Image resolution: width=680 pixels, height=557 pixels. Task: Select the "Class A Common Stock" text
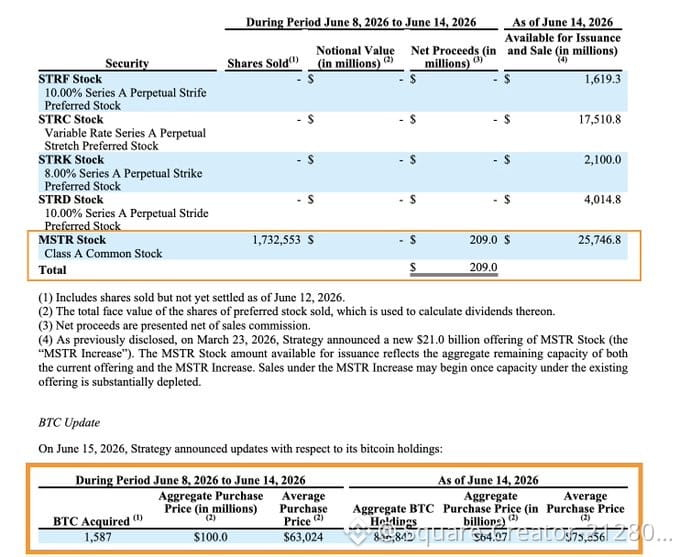point(103,254)
